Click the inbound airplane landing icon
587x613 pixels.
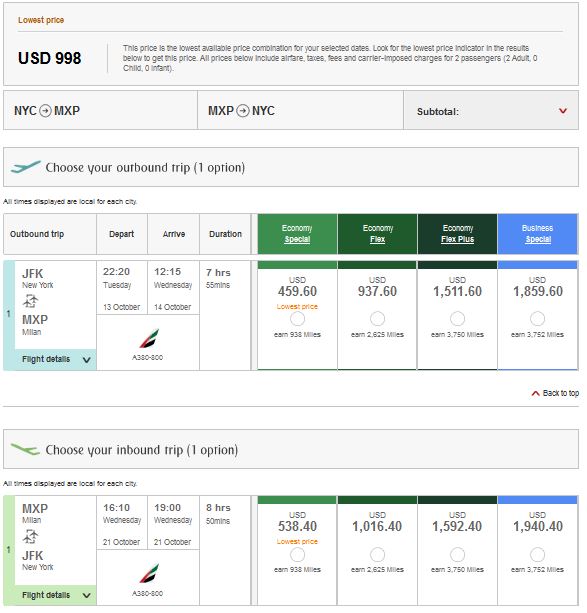tap(25, 449)
